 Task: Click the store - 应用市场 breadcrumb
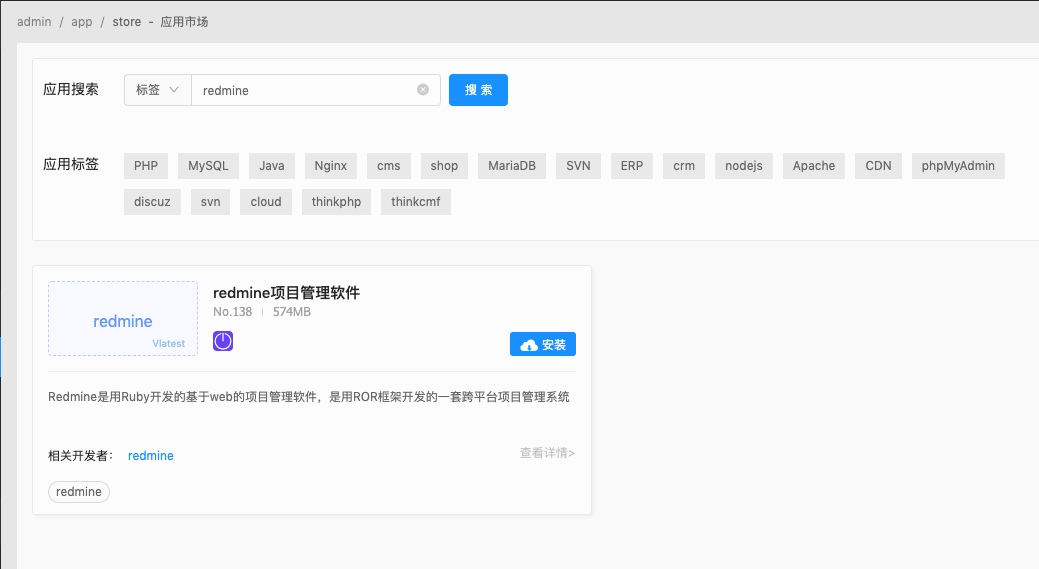tap(160, 22)
